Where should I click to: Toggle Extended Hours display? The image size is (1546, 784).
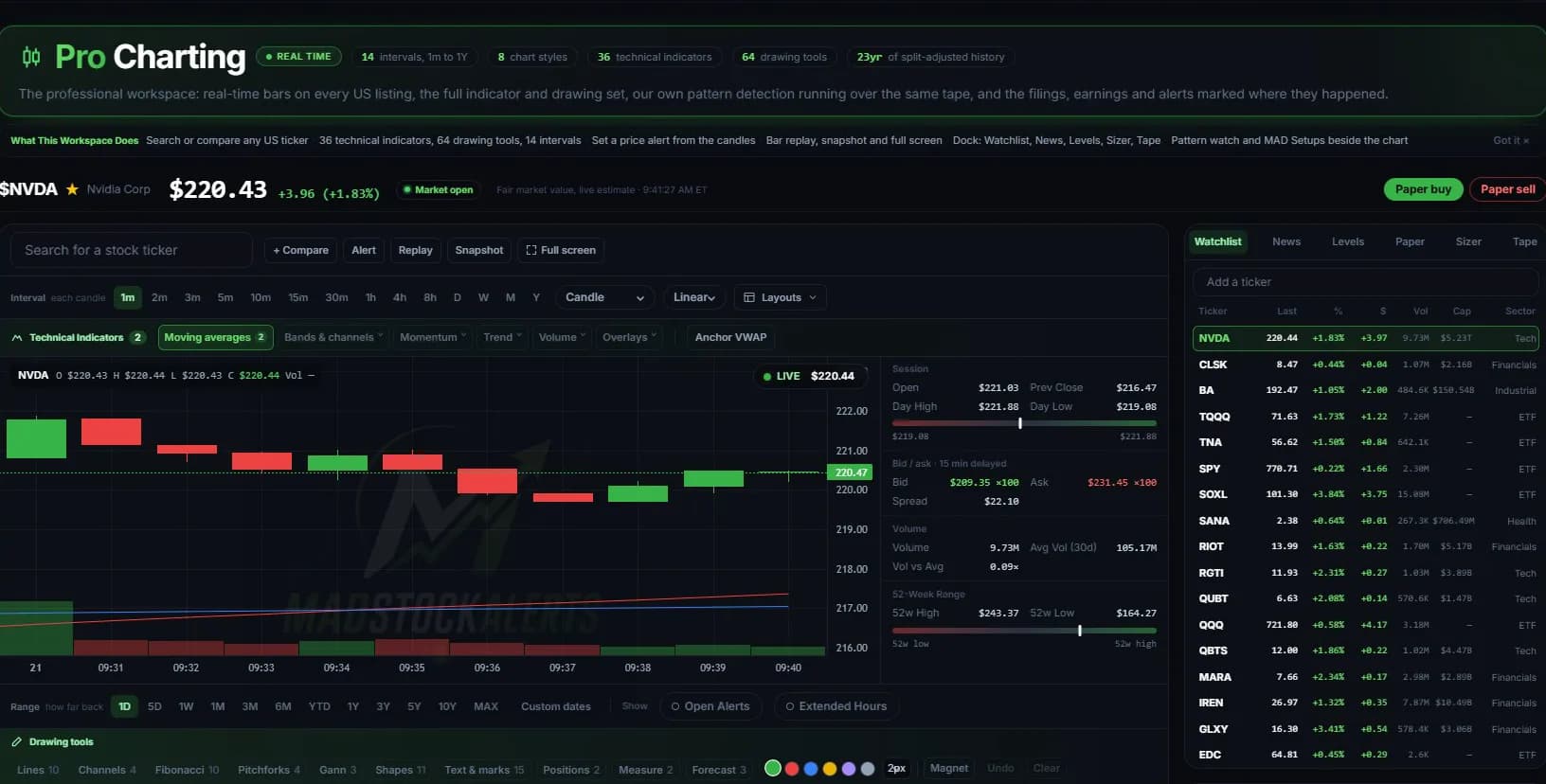tap(836, 706)
